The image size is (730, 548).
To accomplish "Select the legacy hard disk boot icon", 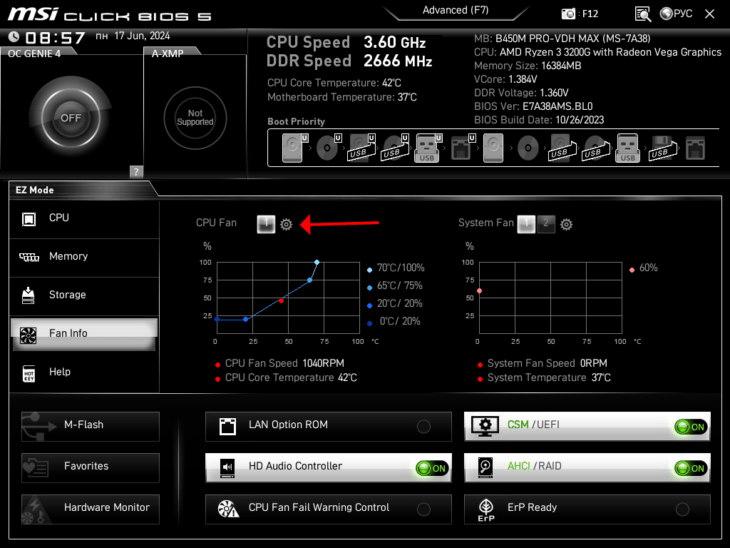I will tap(493, 148).
